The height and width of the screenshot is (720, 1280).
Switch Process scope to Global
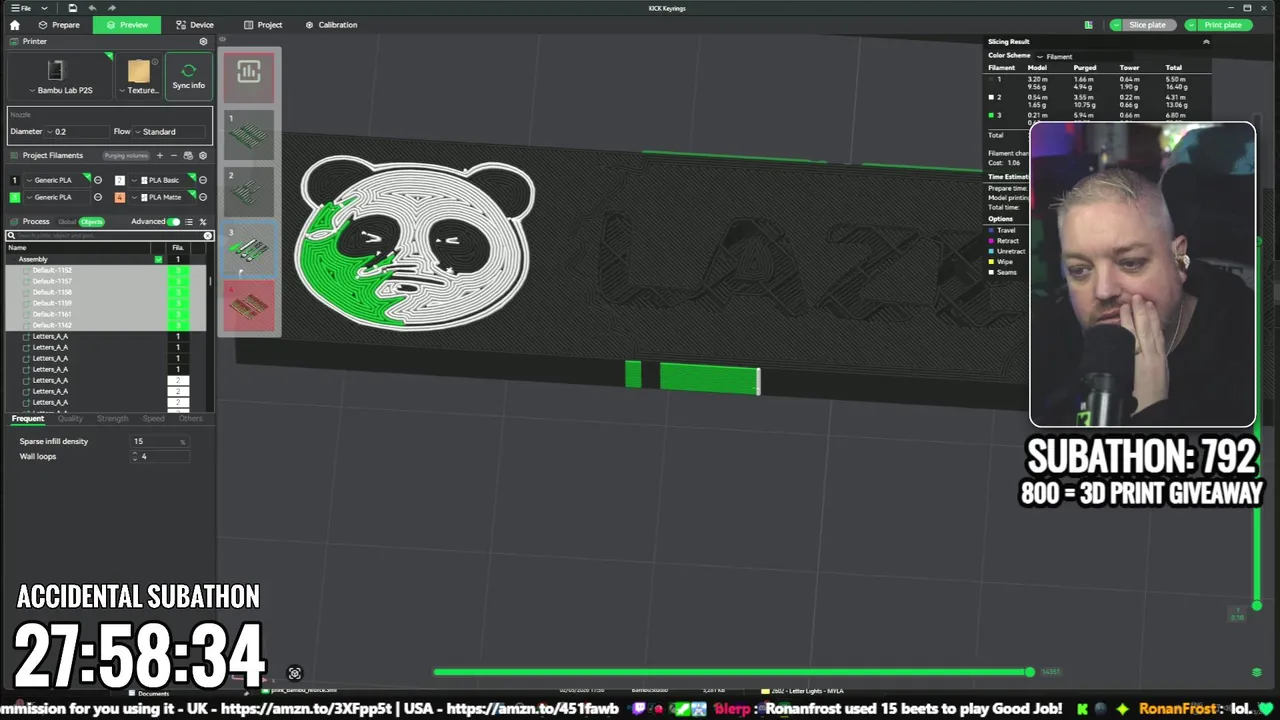pyautogui.click(x=67, y=222)
